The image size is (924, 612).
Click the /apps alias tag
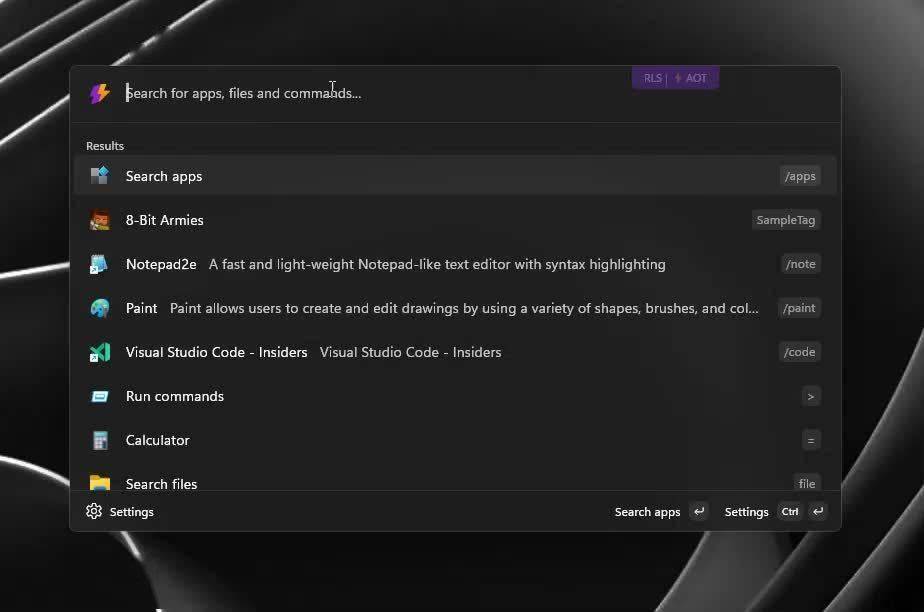point(800,176)
